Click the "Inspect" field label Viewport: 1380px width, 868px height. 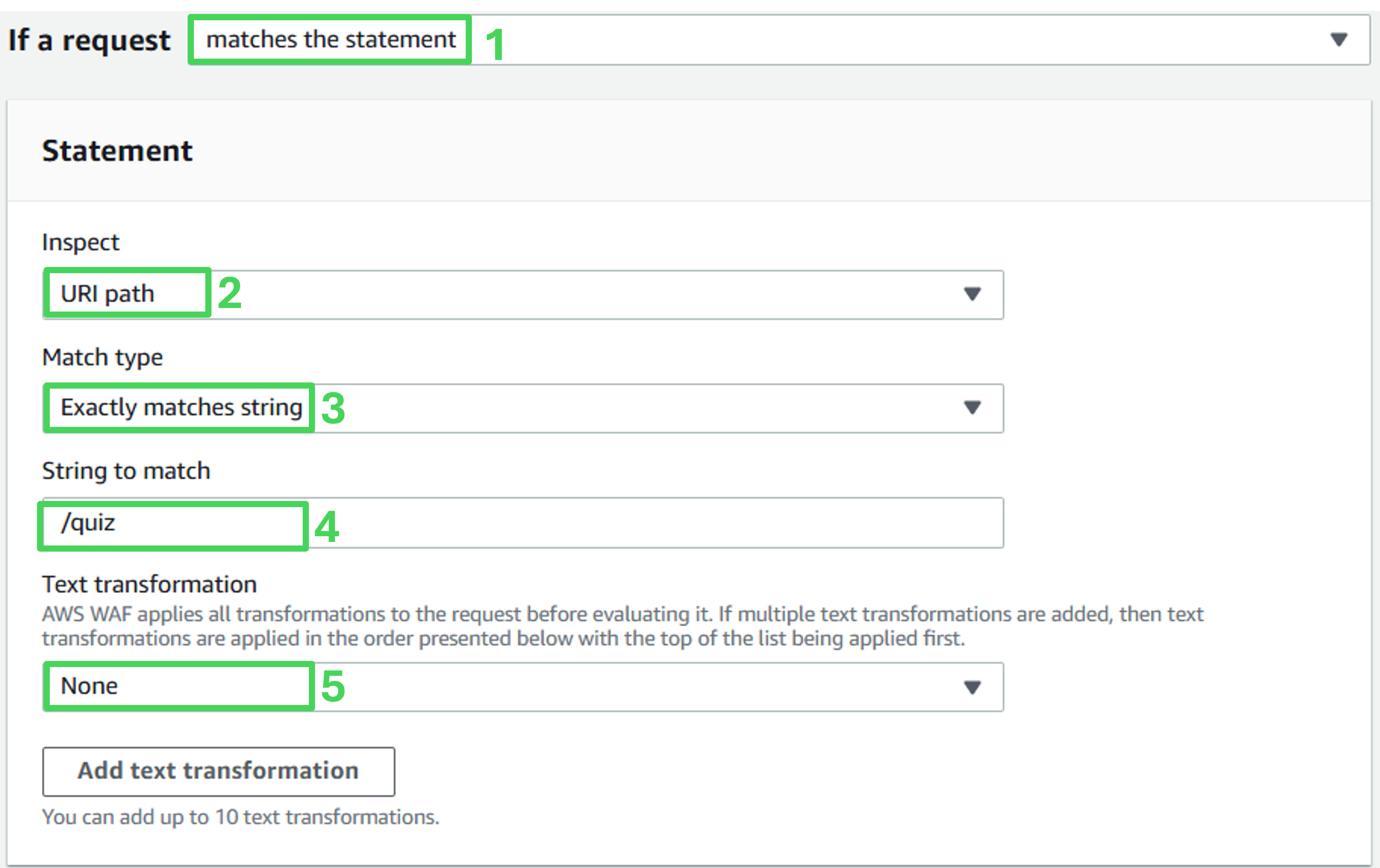click(x=81, y=242)
